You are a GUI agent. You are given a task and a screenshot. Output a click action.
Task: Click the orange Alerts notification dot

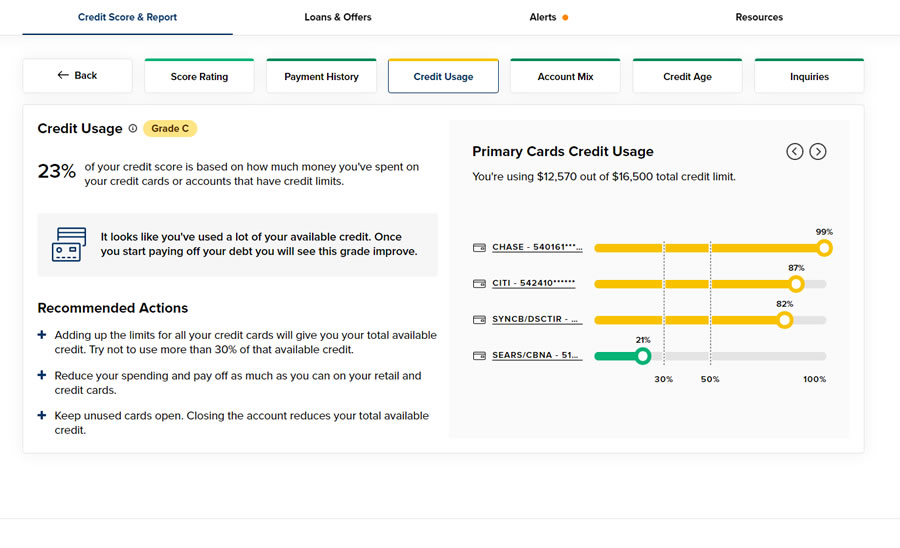pos(565,18)
